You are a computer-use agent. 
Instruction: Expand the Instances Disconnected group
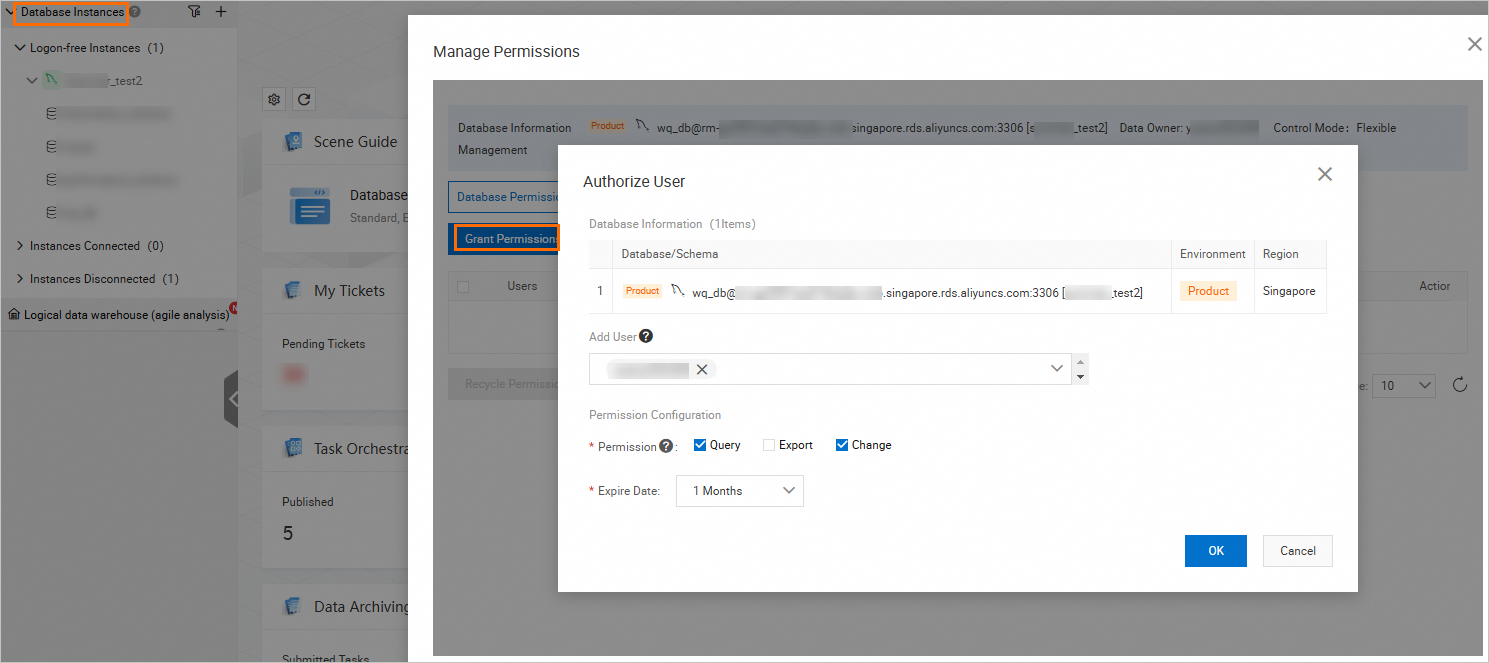point(20,279)
